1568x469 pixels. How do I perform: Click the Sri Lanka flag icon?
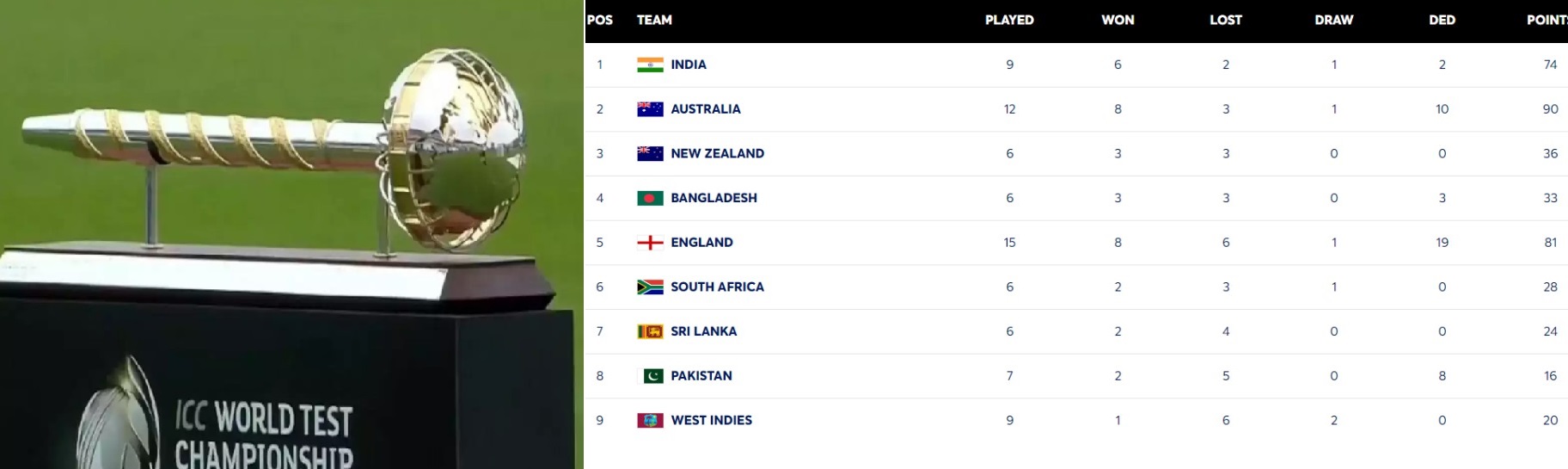coord(650,331)
